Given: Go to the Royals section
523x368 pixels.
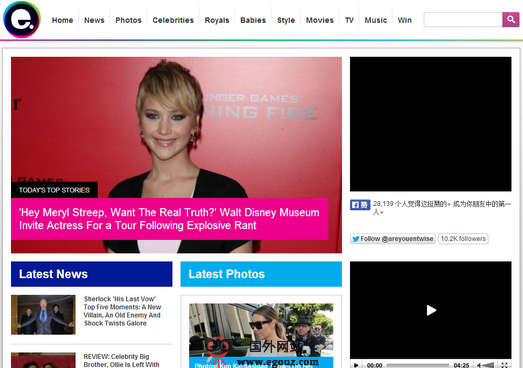Looking at the screenshot, I should tap(217, 20).
